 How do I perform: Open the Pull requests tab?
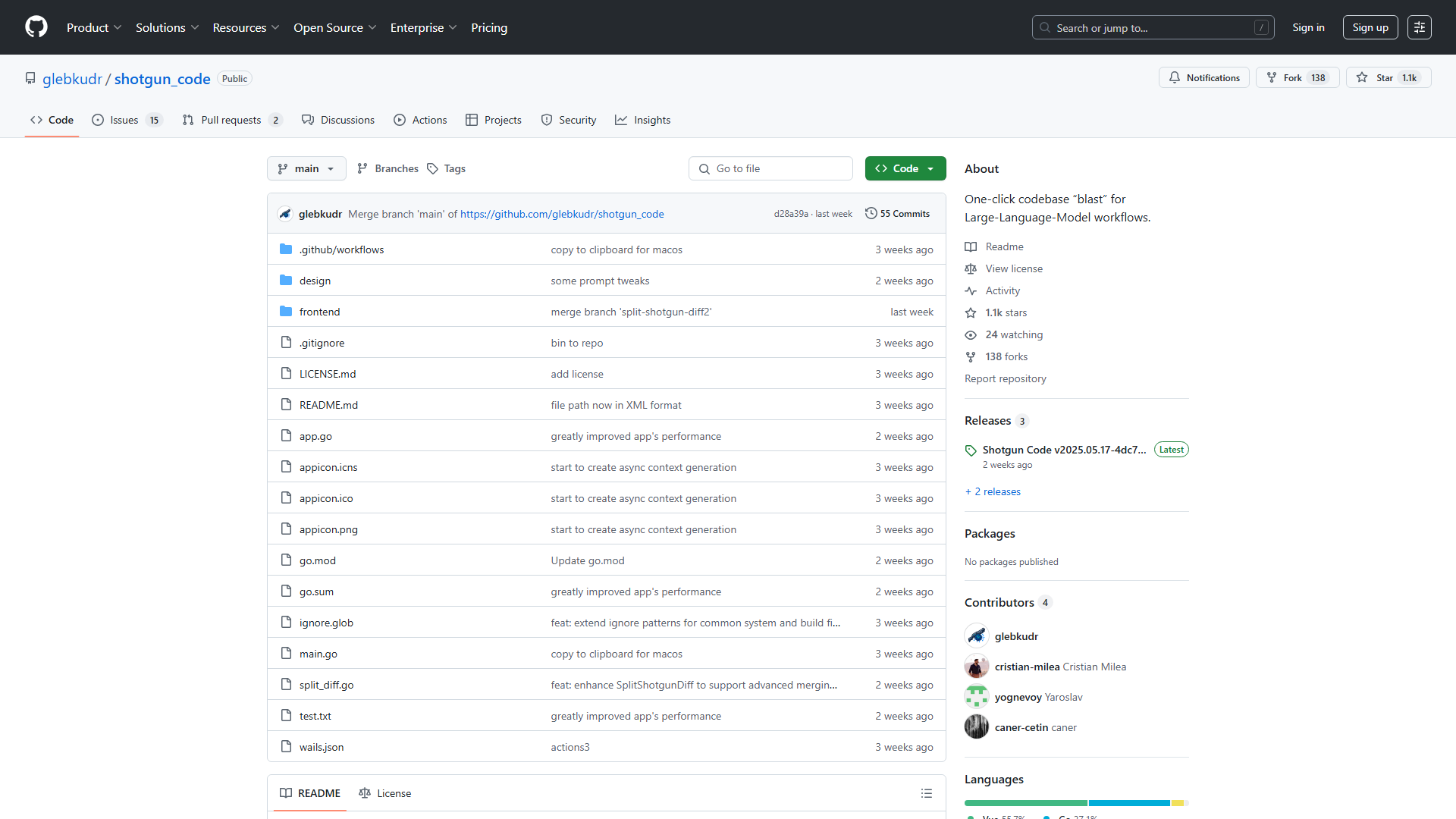[232, 120]
